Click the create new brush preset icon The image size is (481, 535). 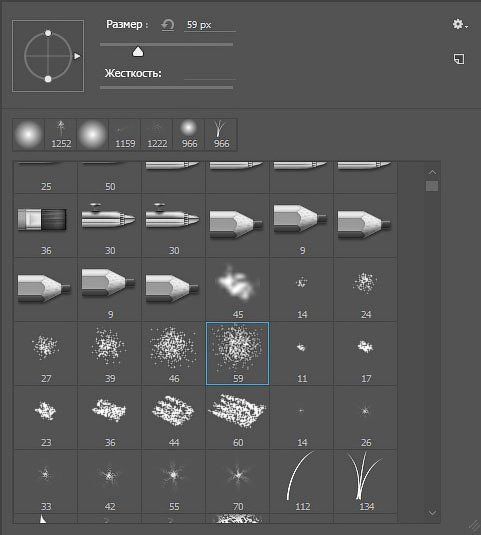coord(459,59)
